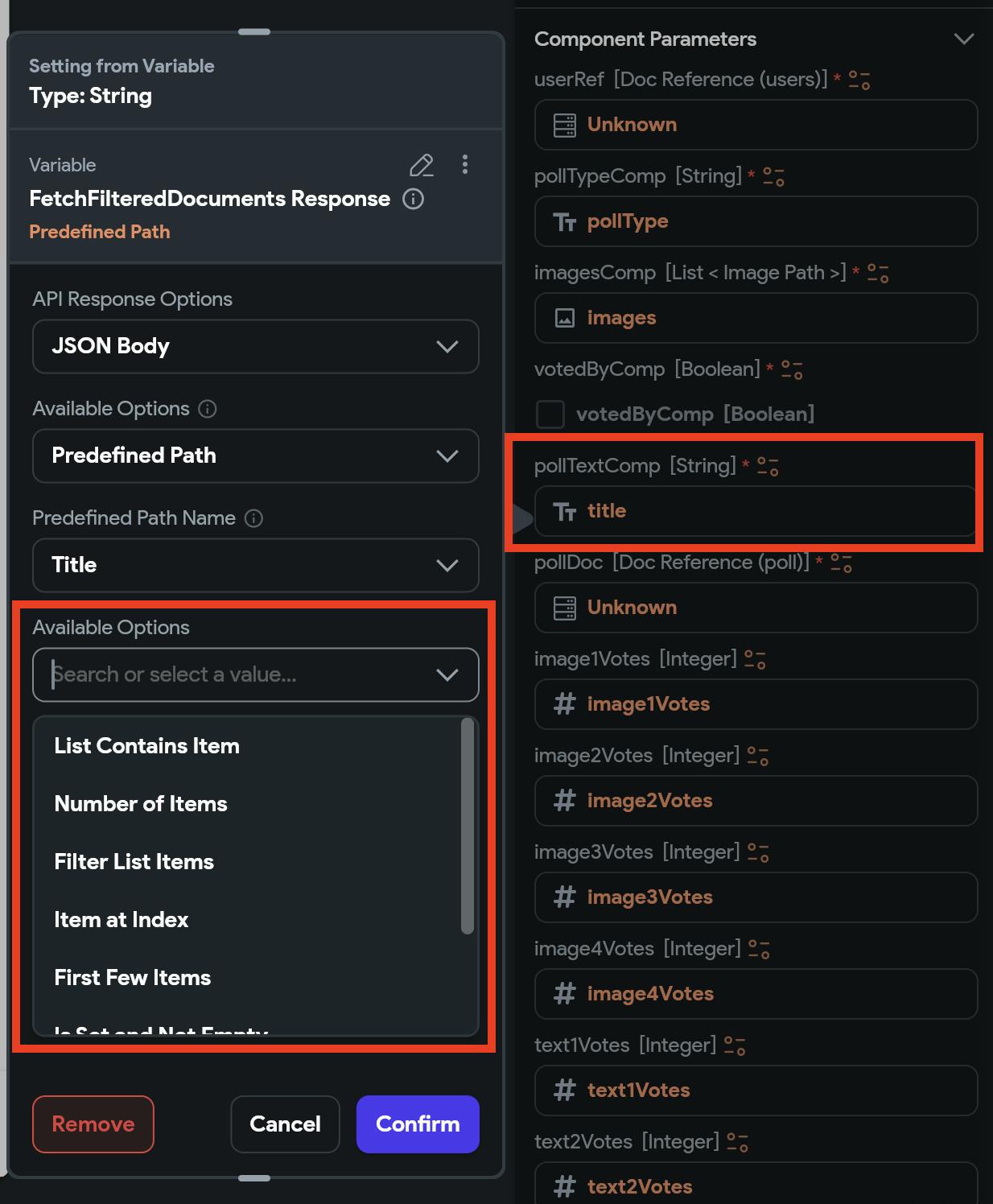Collapse the Component Parameters section

(963, 39)
